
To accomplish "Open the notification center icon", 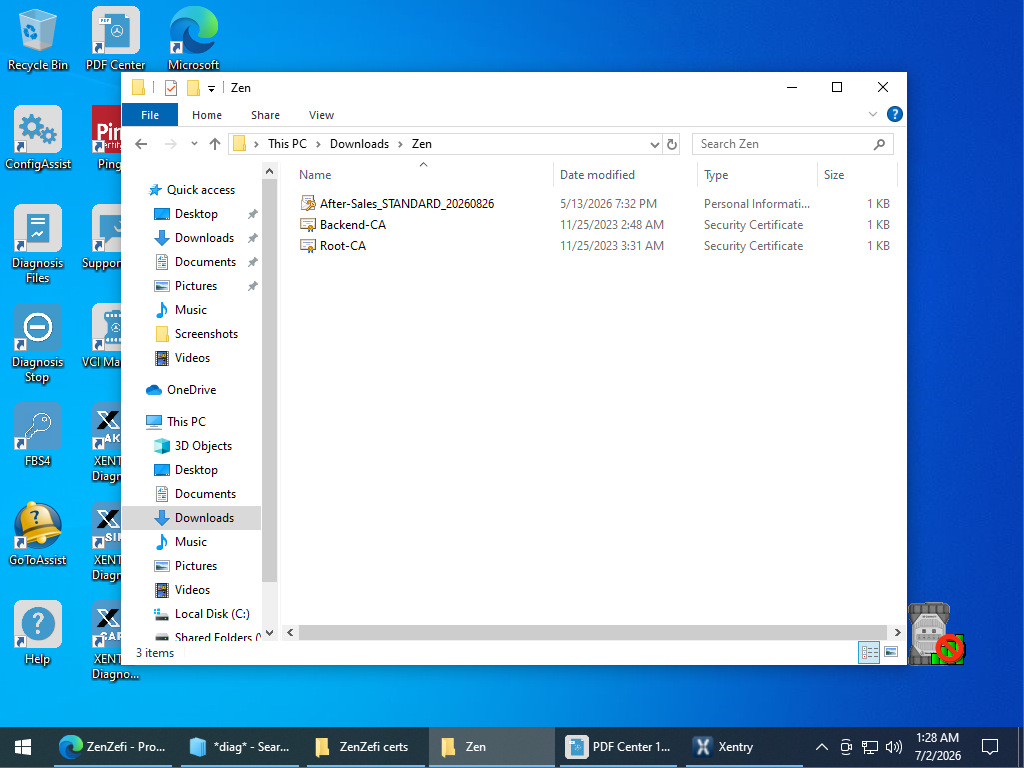I will (990, 746).
